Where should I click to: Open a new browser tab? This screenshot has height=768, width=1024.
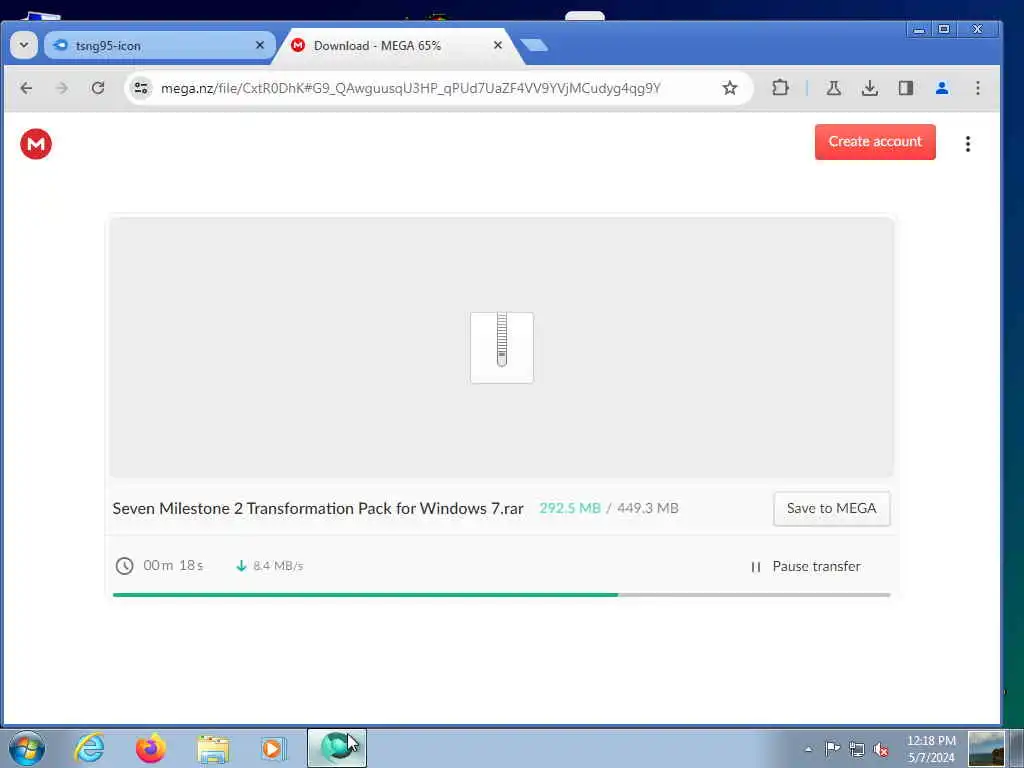click(x=535, y=45)
